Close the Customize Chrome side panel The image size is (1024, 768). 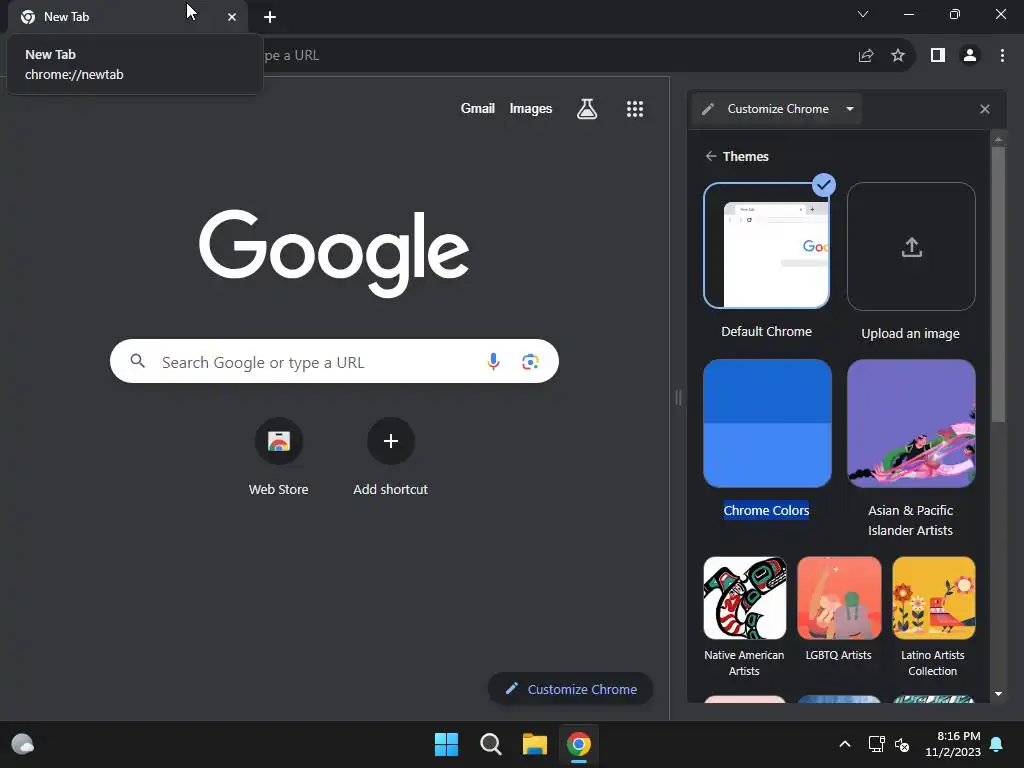click(x=985, y=109)
